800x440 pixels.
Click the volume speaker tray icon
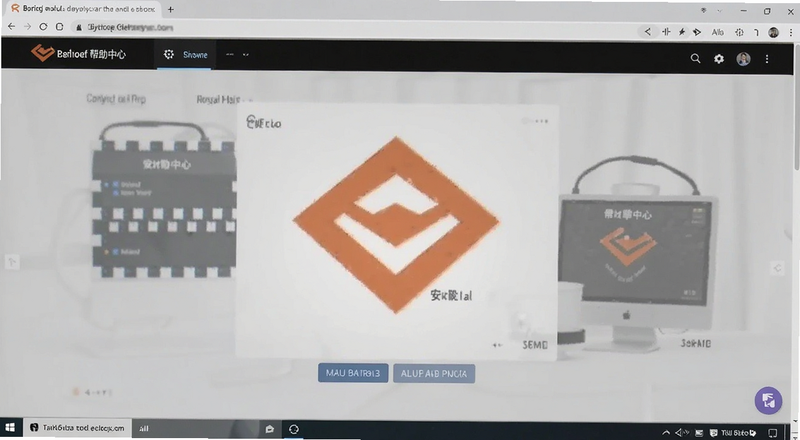coord(681,433)
